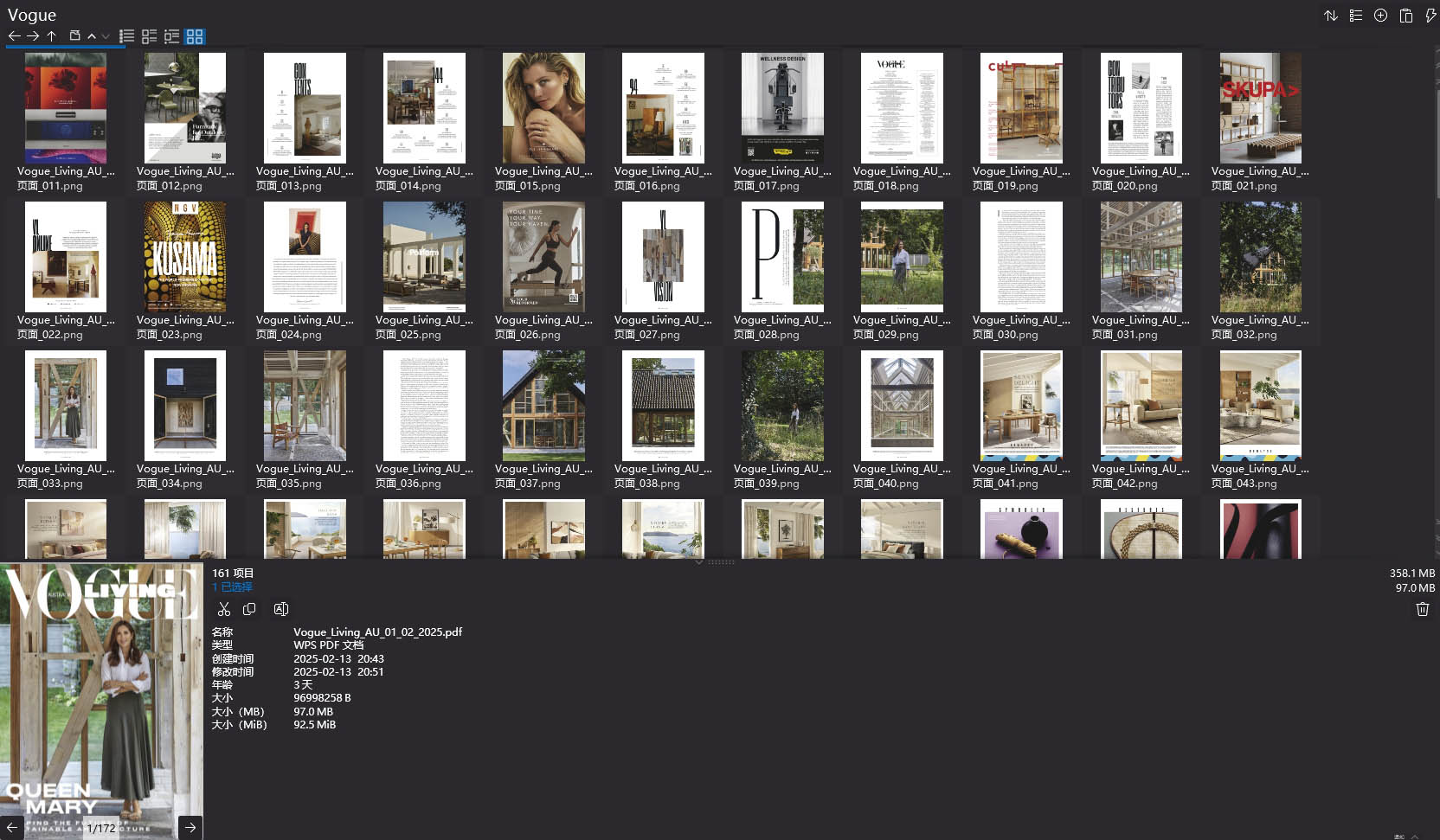
Task: Create a new folder from the toolbar
Action: pos(74,36)
